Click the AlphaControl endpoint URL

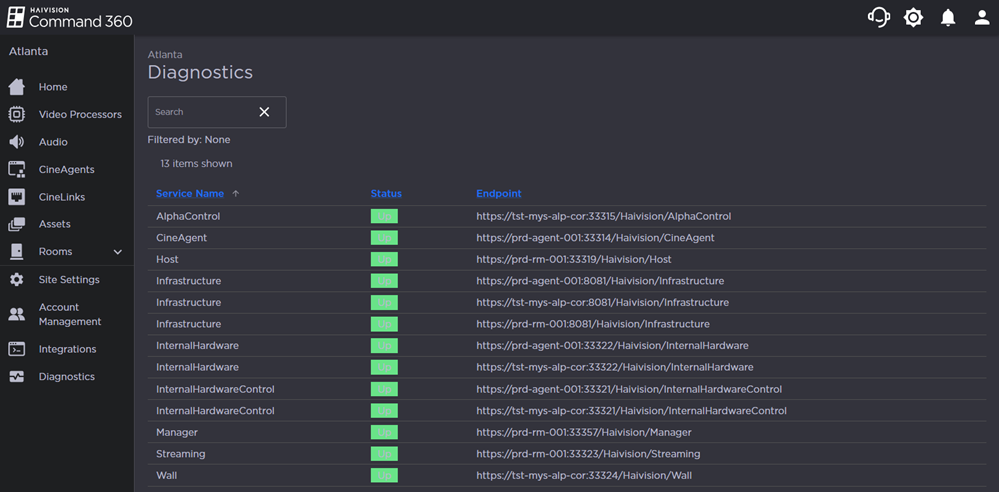pyautogui.click(x=604, y=216)
